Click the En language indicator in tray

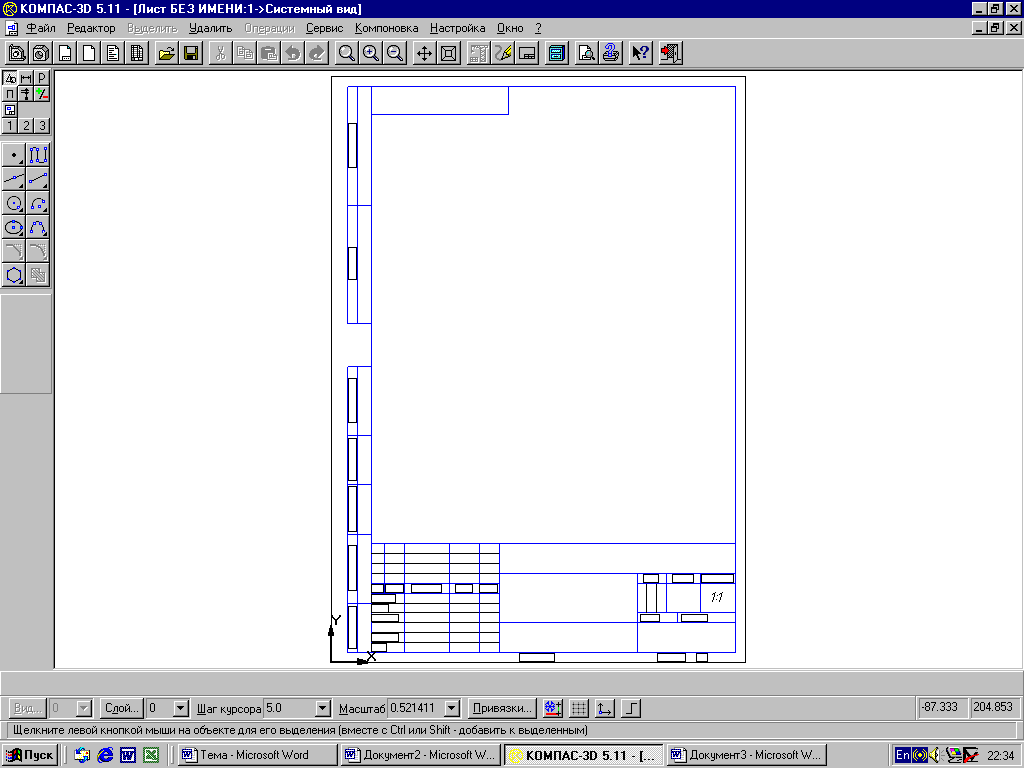click(x=903, y=755)
